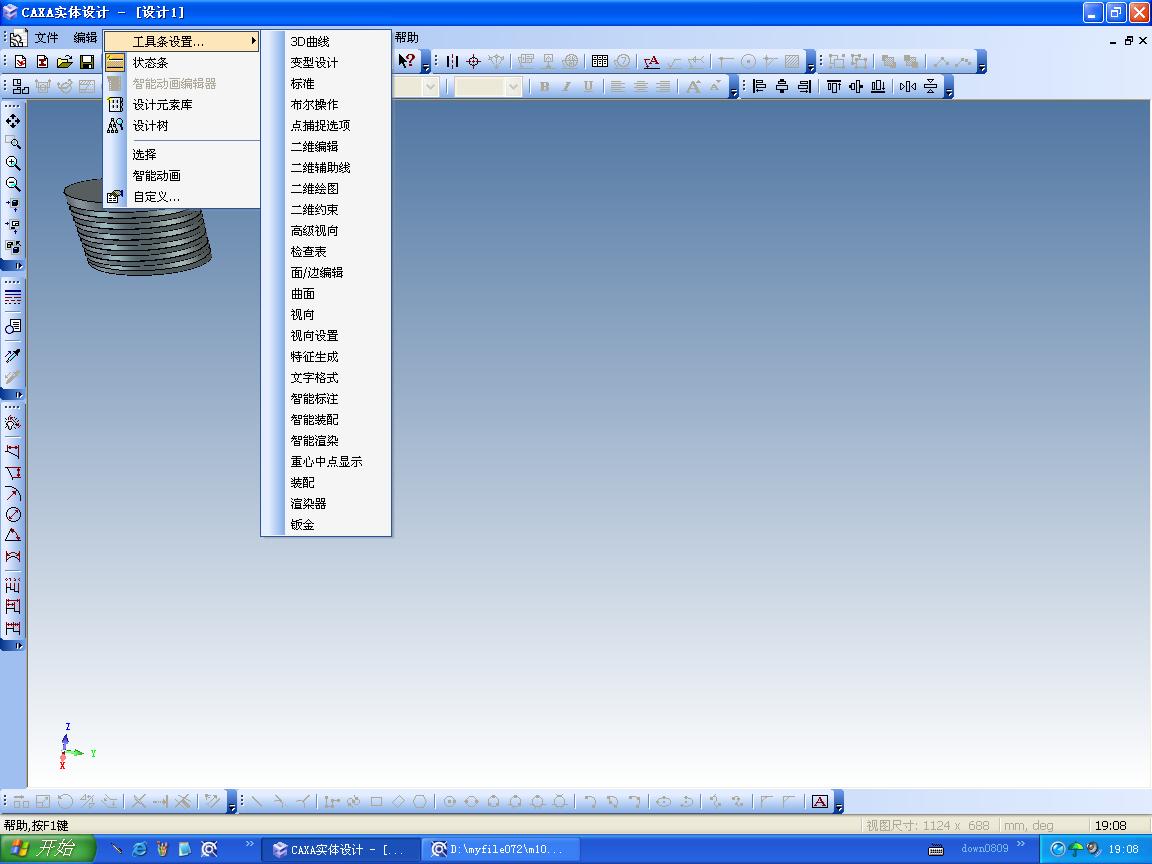1152x864 pixels.
Task: Click the align bottom edges icon
Action: (878, 87)
